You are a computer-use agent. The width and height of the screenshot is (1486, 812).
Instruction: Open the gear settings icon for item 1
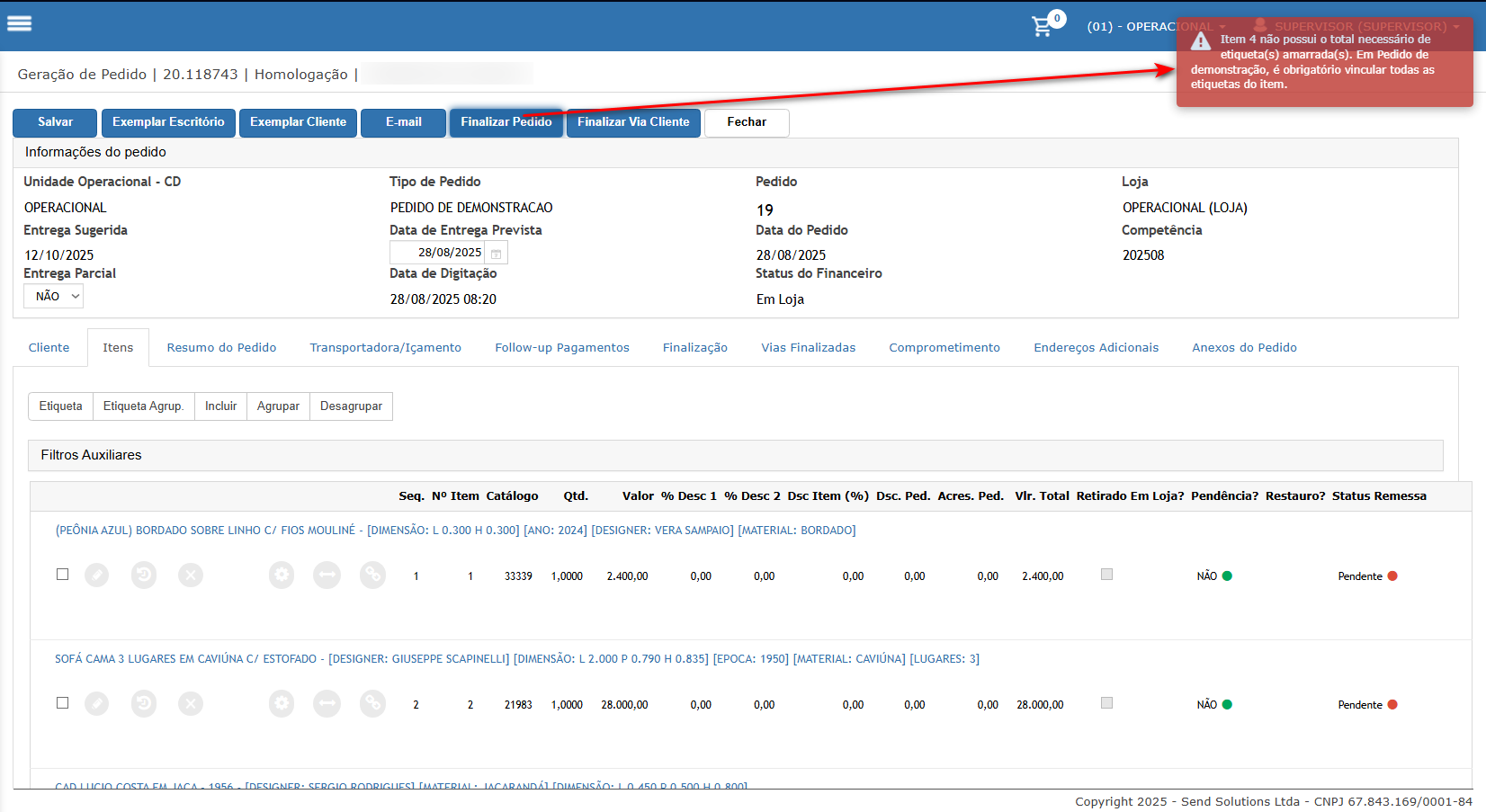282,576
